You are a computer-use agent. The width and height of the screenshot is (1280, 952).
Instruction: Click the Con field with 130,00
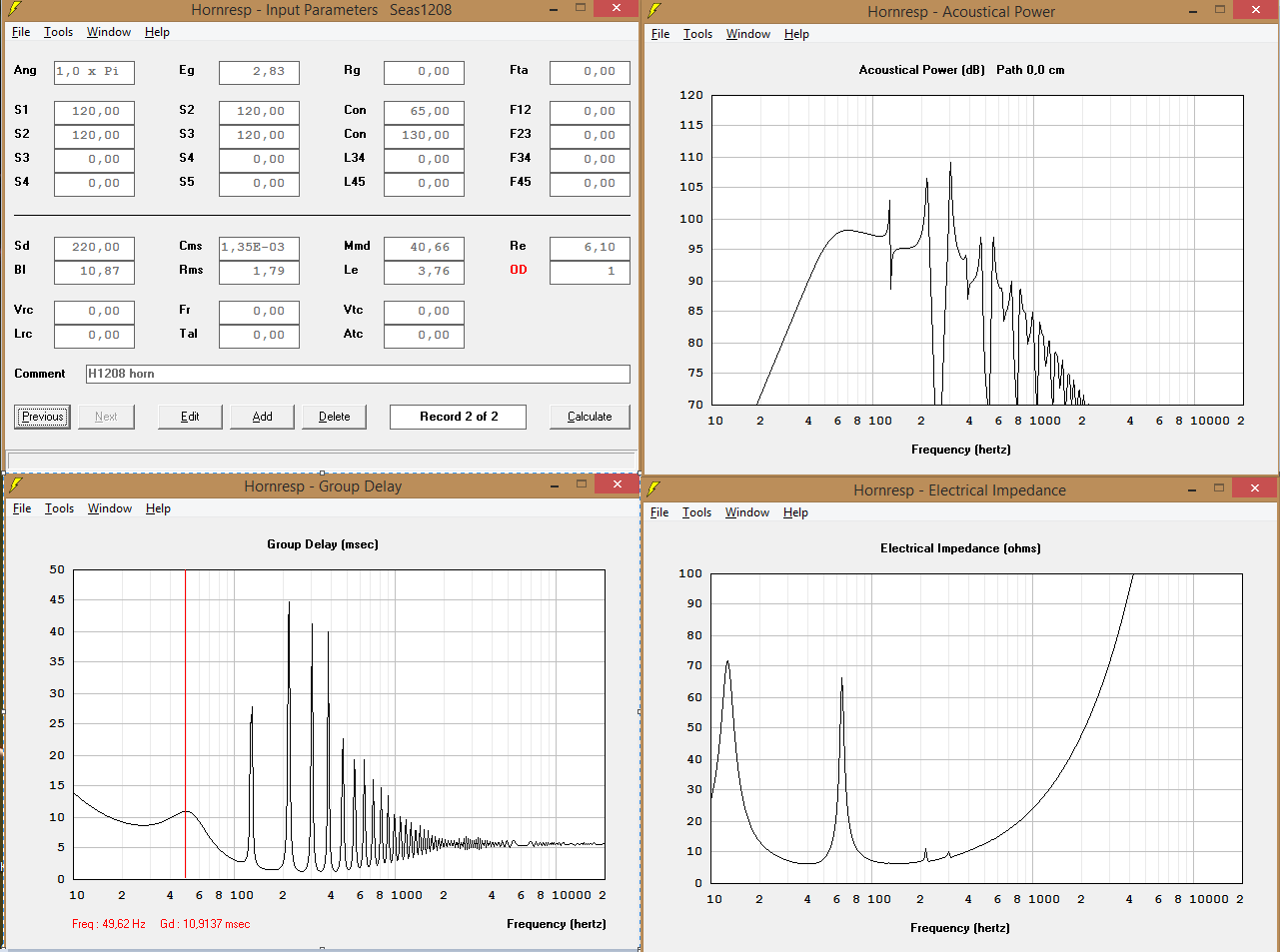coord(424,136)
